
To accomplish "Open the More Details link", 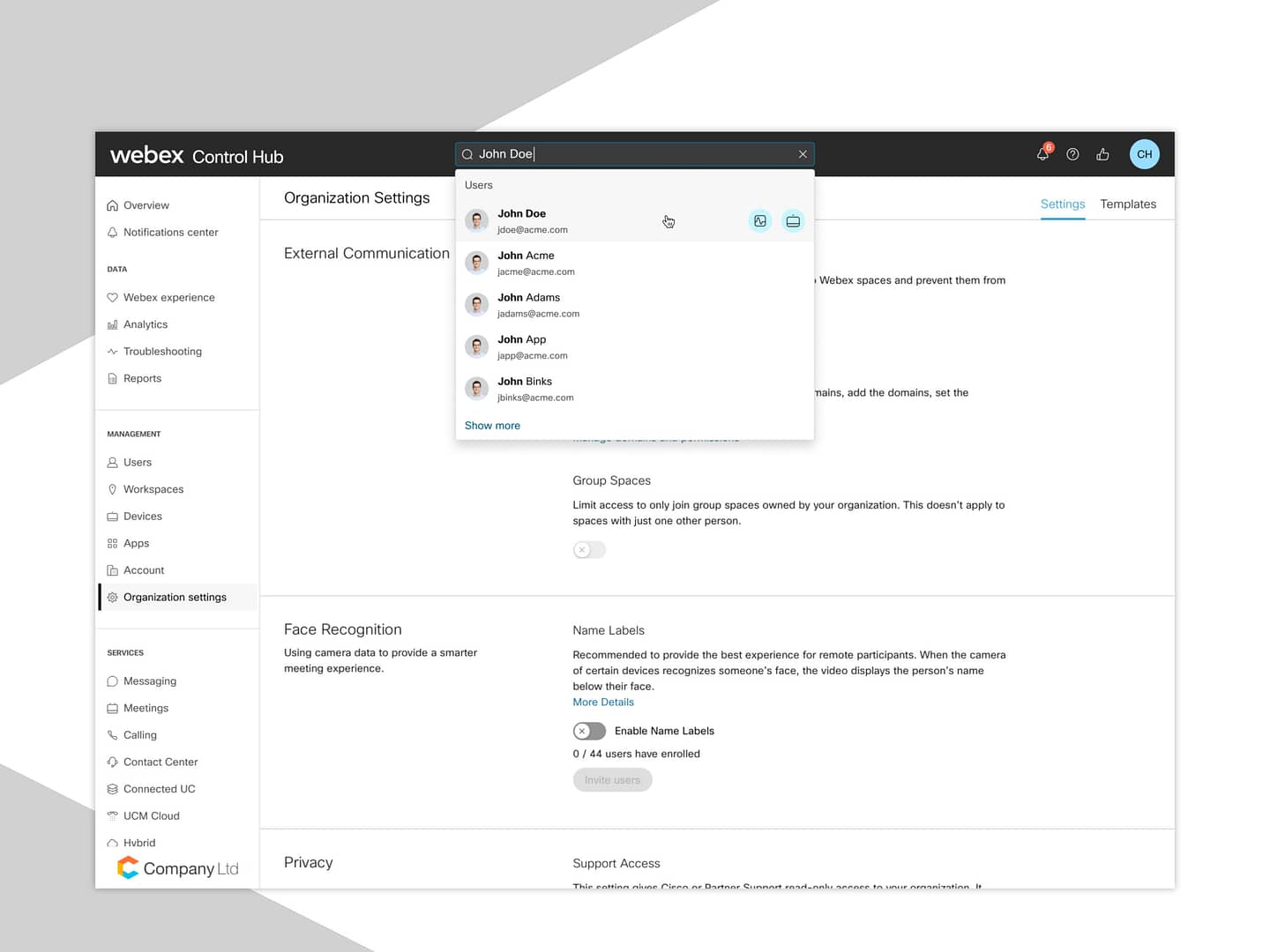I will coord(603,703).
